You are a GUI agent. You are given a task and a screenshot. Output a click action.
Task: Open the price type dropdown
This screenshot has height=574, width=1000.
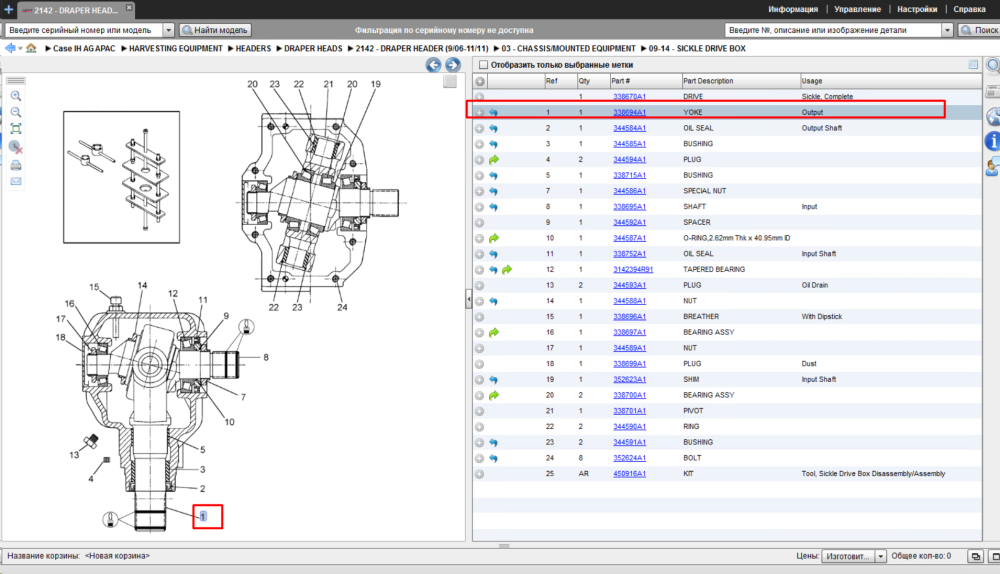(x=880, y=556)
